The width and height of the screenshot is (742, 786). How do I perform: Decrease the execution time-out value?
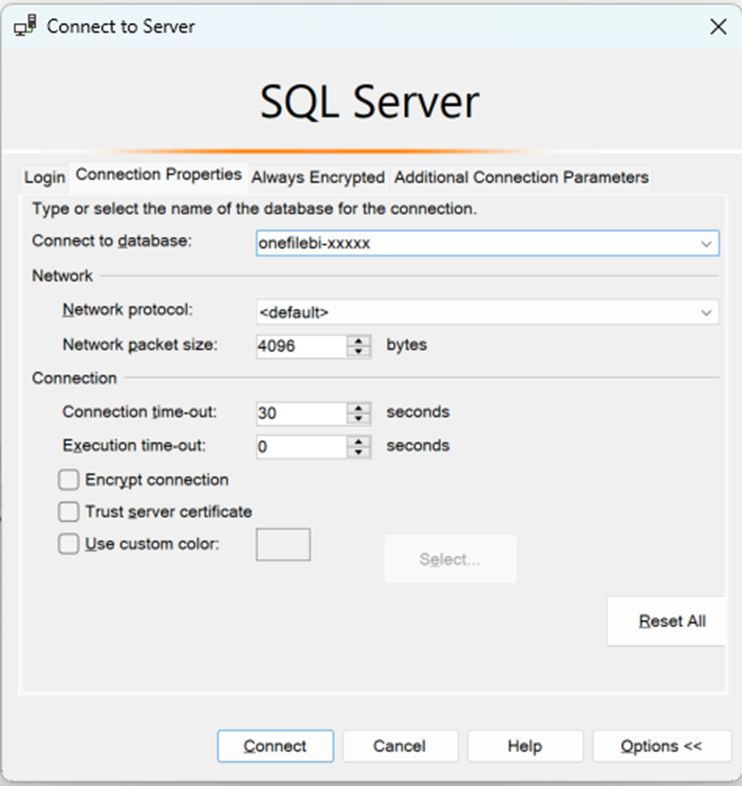click(358, 452)
